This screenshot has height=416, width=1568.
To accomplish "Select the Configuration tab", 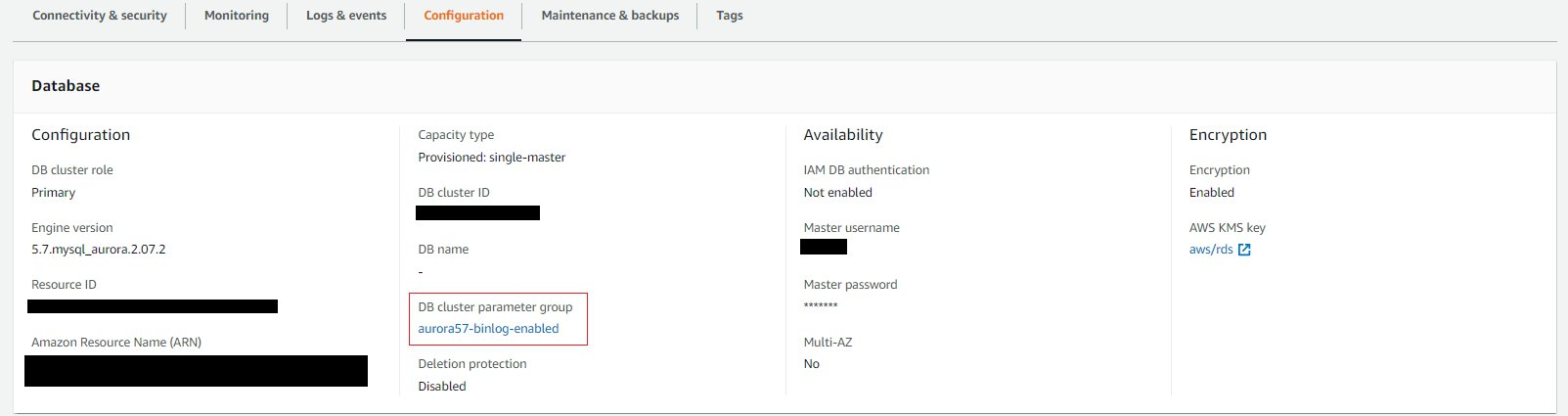I will pyautogui.click(x=464, y=16).
